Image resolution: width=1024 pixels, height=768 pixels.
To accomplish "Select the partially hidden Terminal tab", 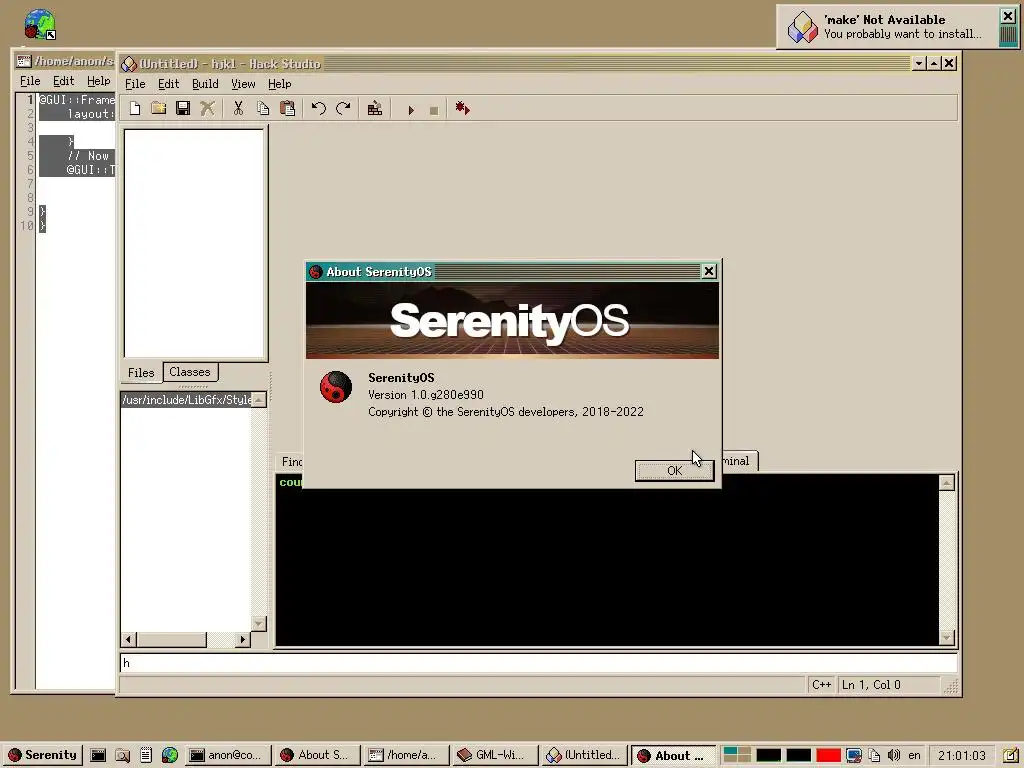I will 740,461.
